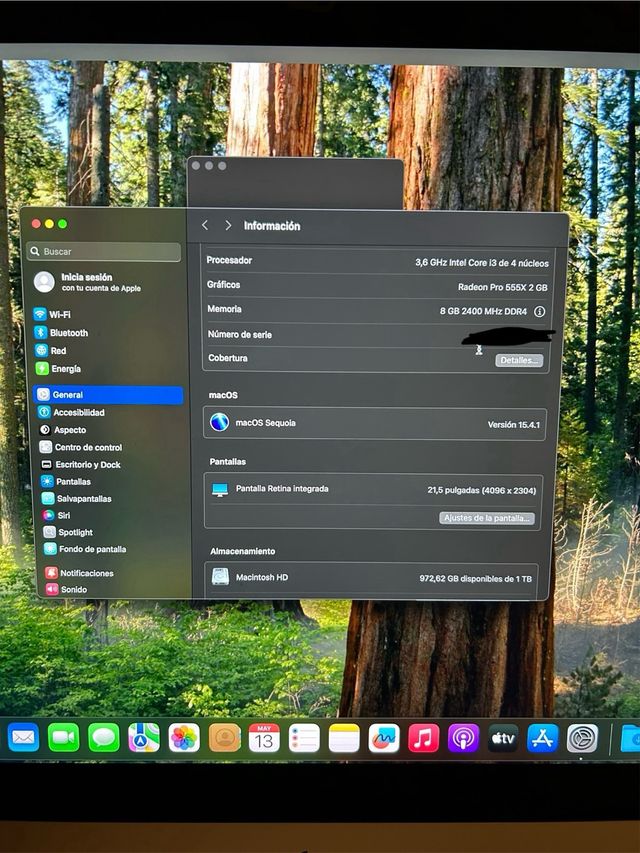Open the Calendar showing May 13
640x853 pixels.
tap(264, 738)
